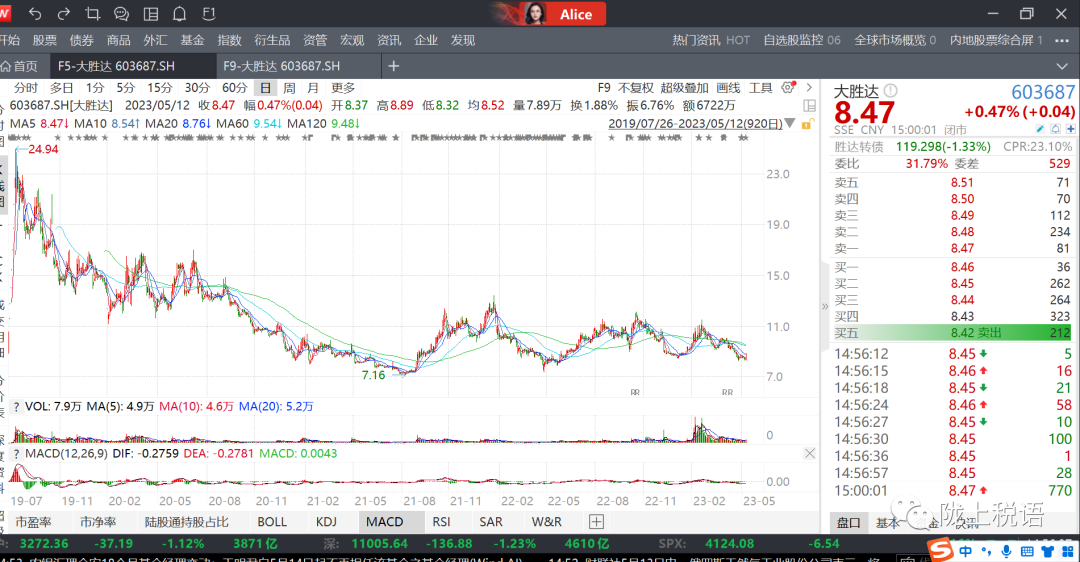This screenshot has width=1080, height=562.
Task: Add 大胜达 to watchlist with plus icon
Action: tap(1070, 129)
